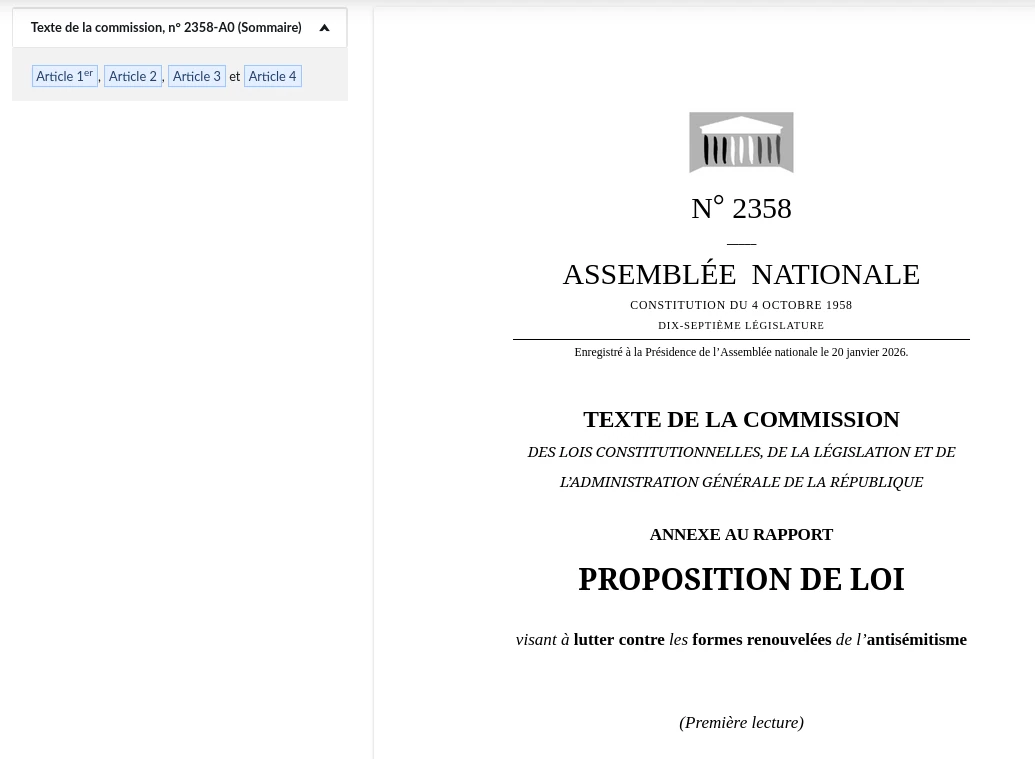
Task: Click the 'ASSEMBLÉE NATIONALE' heading
Action: point(741,274)
